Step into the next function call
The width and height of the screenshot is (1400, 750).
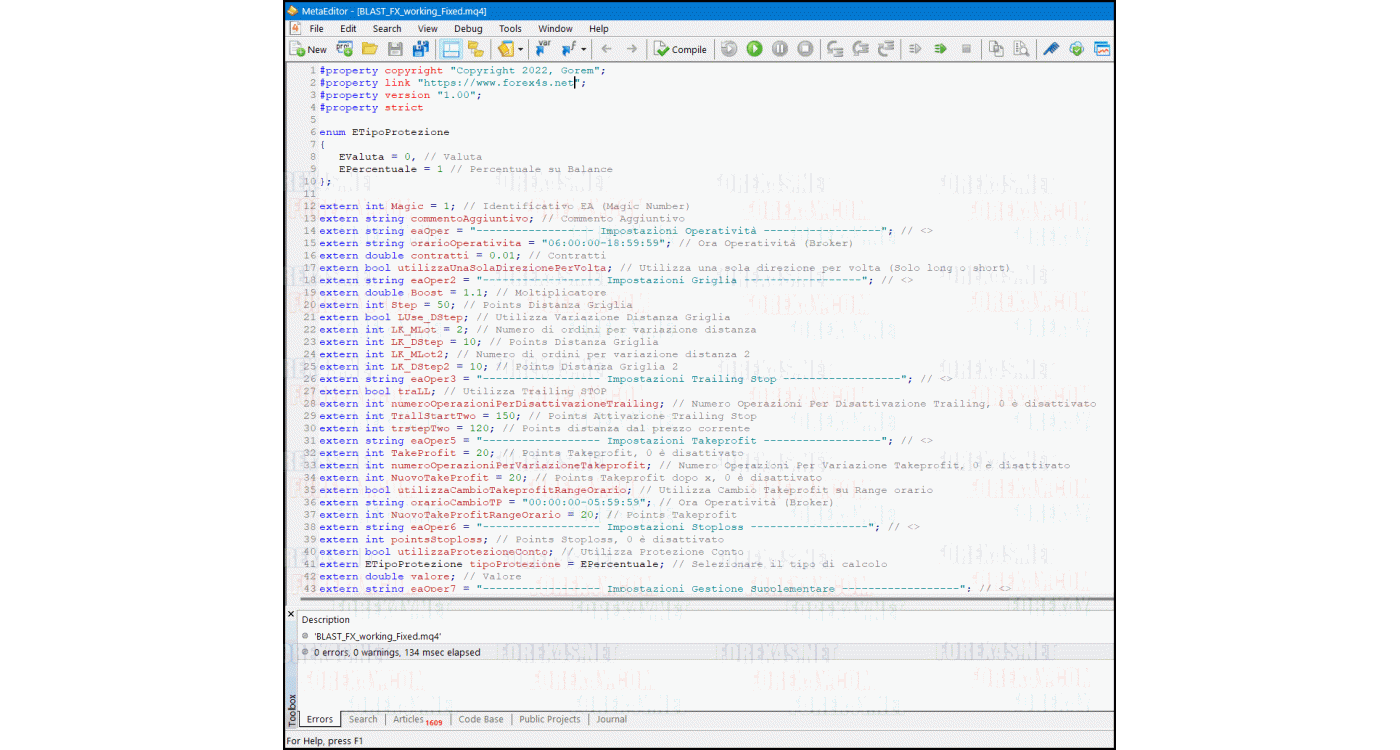[837, 48]
